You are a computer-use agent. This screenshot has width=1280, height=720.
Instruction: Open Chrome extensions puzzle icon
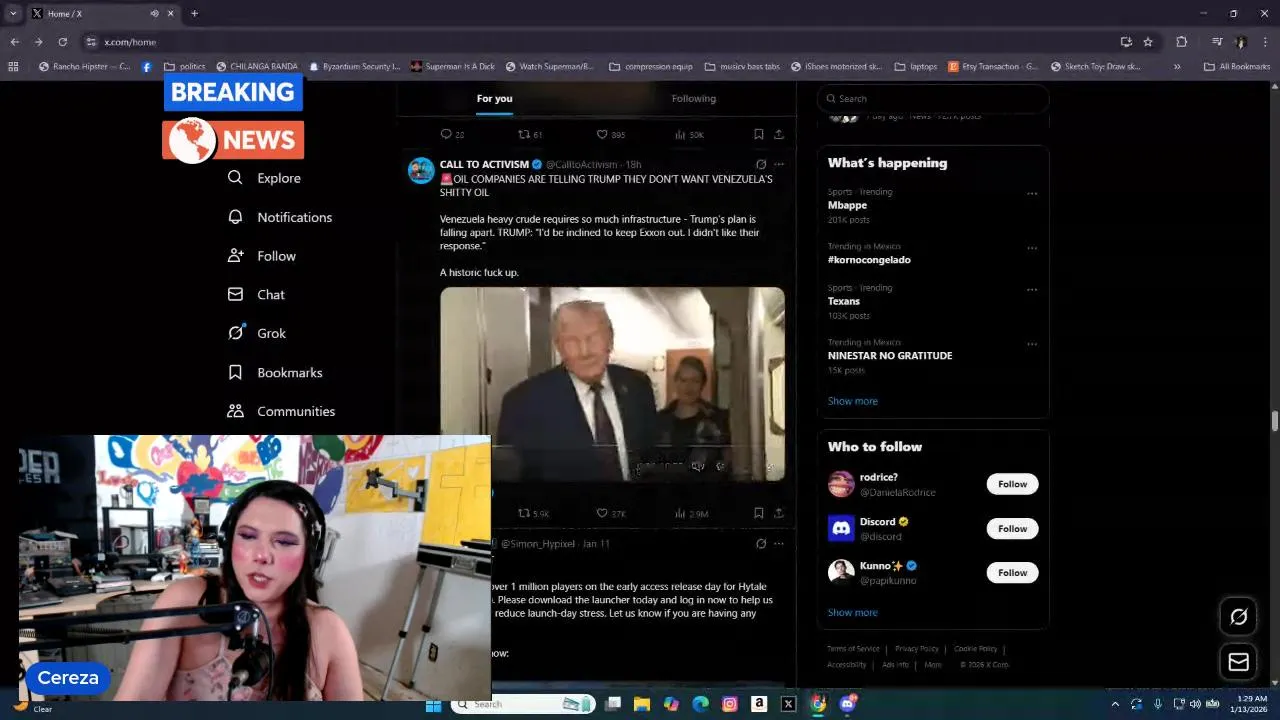(1182, 42)
